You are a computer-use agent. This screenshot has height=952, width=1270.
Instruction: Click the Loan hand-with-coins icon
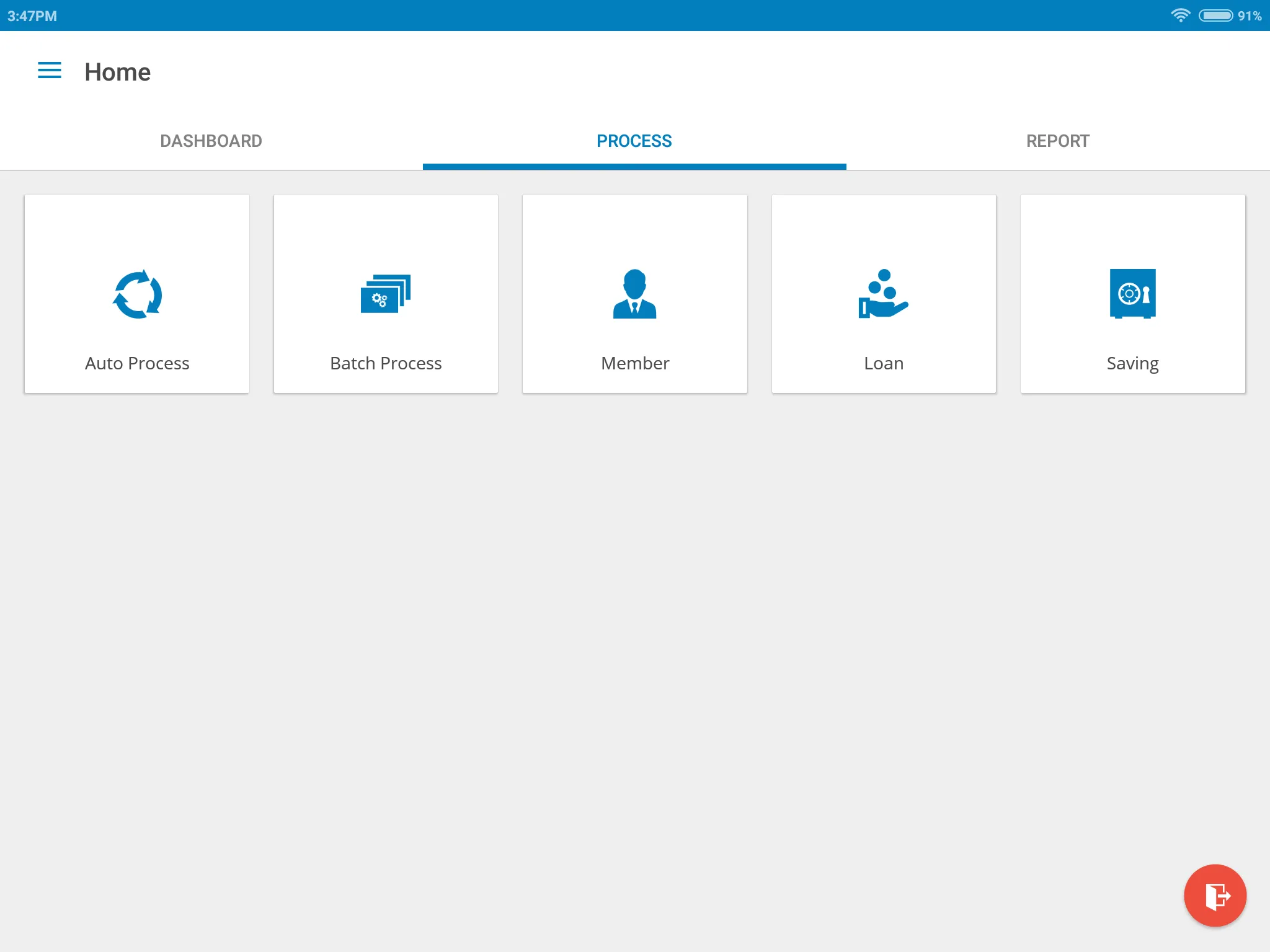884,294
